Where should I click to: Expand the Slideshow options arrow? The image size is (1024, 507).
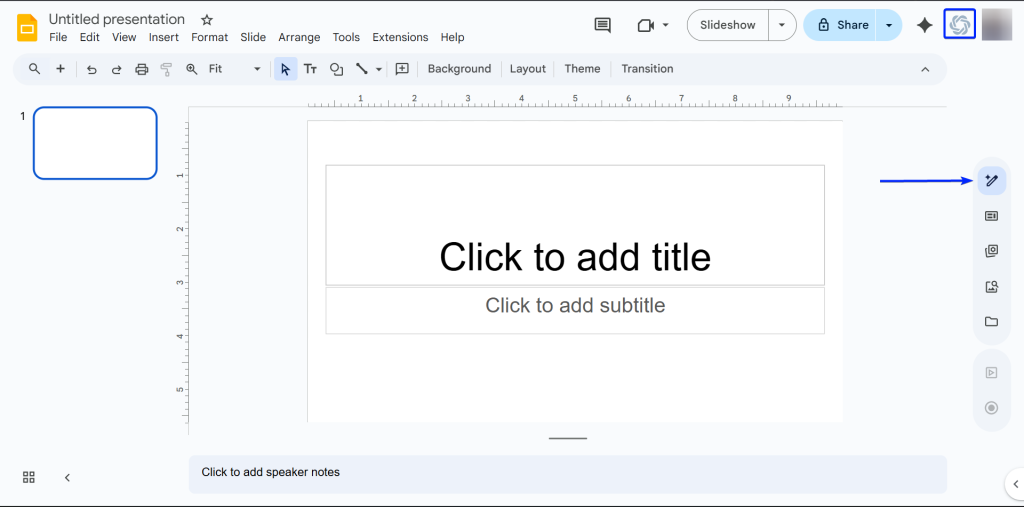pos(782,25)
